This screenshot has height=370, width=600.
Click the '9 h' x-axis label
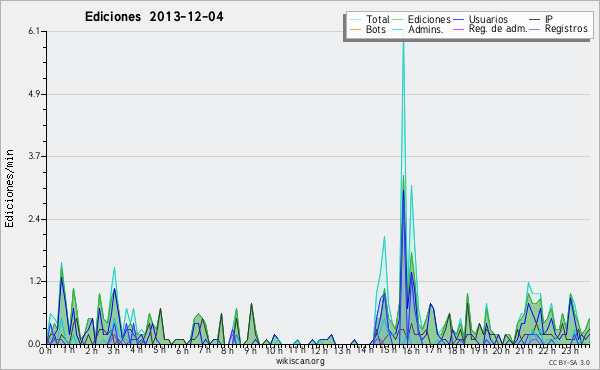[250, 350]
